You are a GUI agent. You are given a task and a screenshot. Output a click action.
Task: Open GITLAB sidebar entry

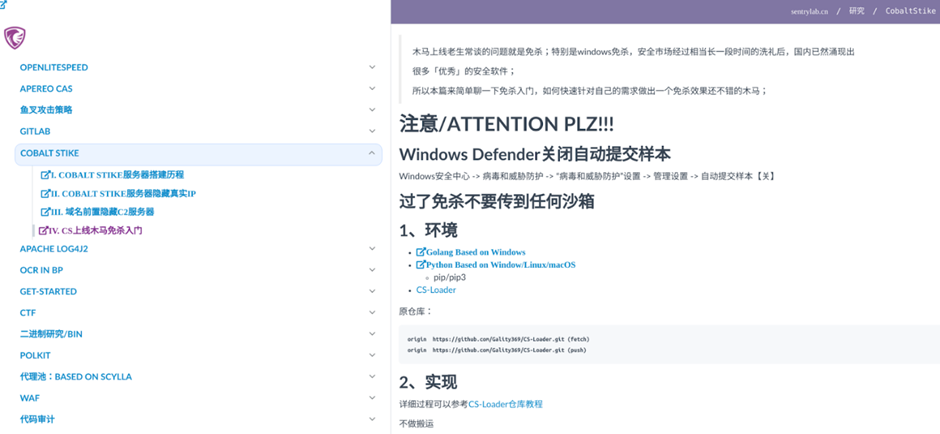pos(35,131)
